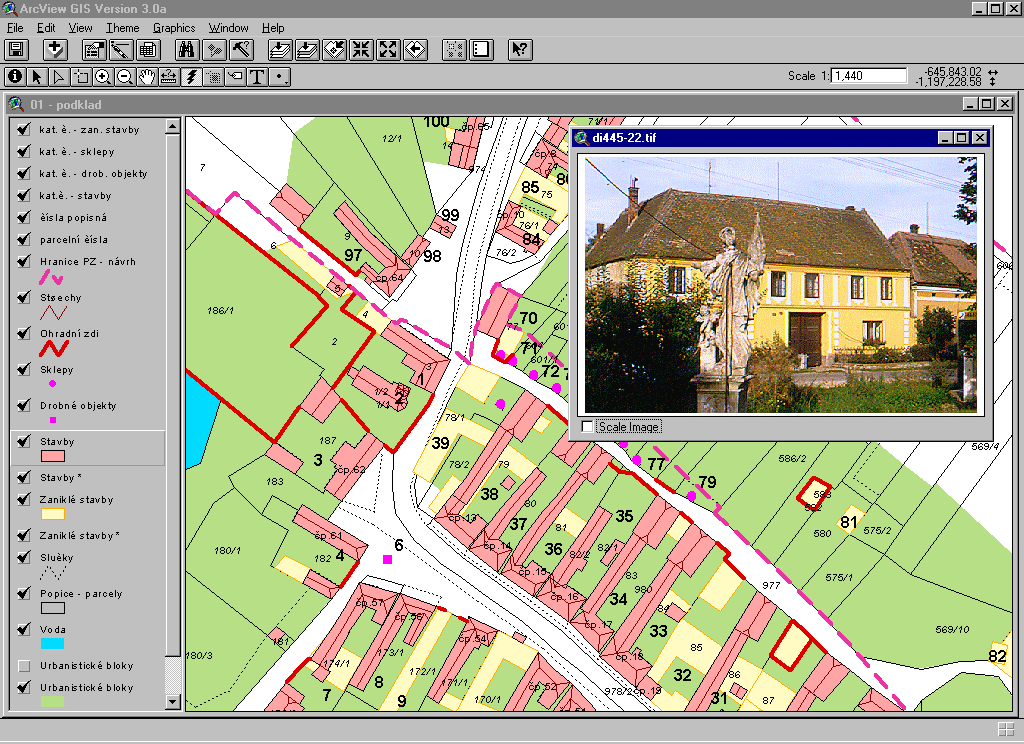The width and height of the screenshot is (1024, 744).
Task: Click the Clear Selected Features icon
Action: point(455,50)
